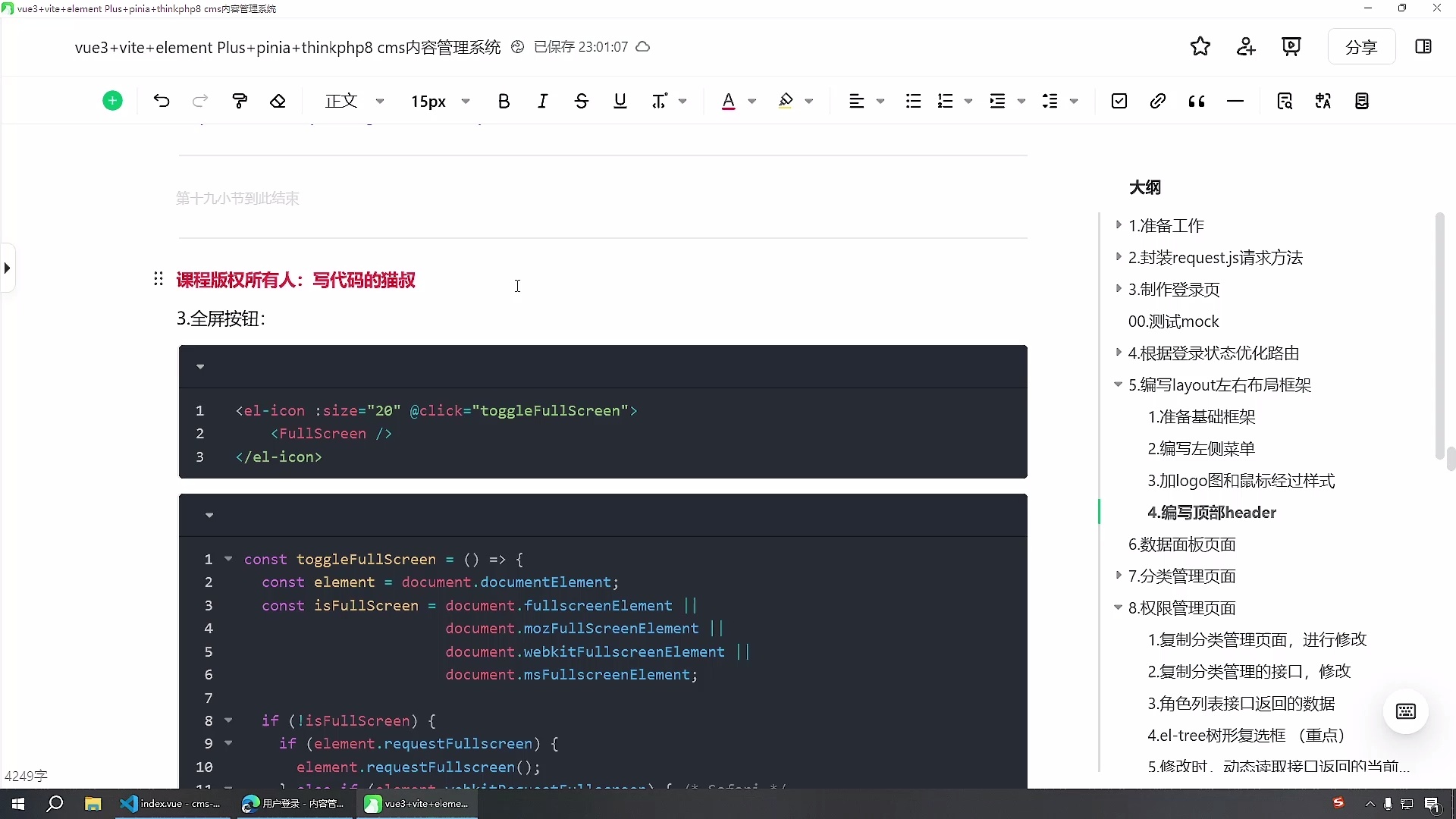The image size is (1456, 819).
Task: Toggle bold formatting
Action: (504, 101)
